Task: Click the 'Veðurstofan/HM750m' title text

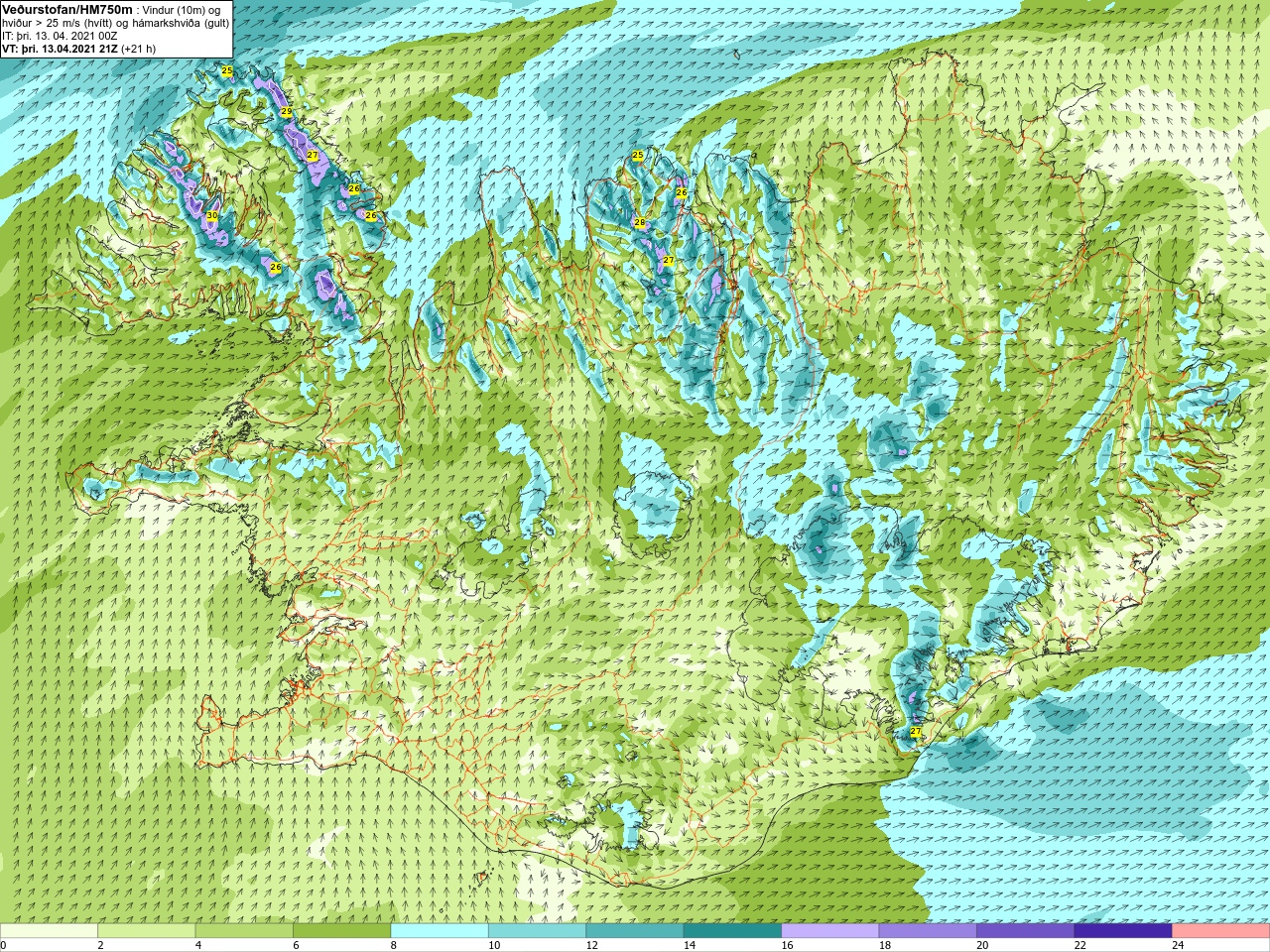Action: tap(66, 8)
